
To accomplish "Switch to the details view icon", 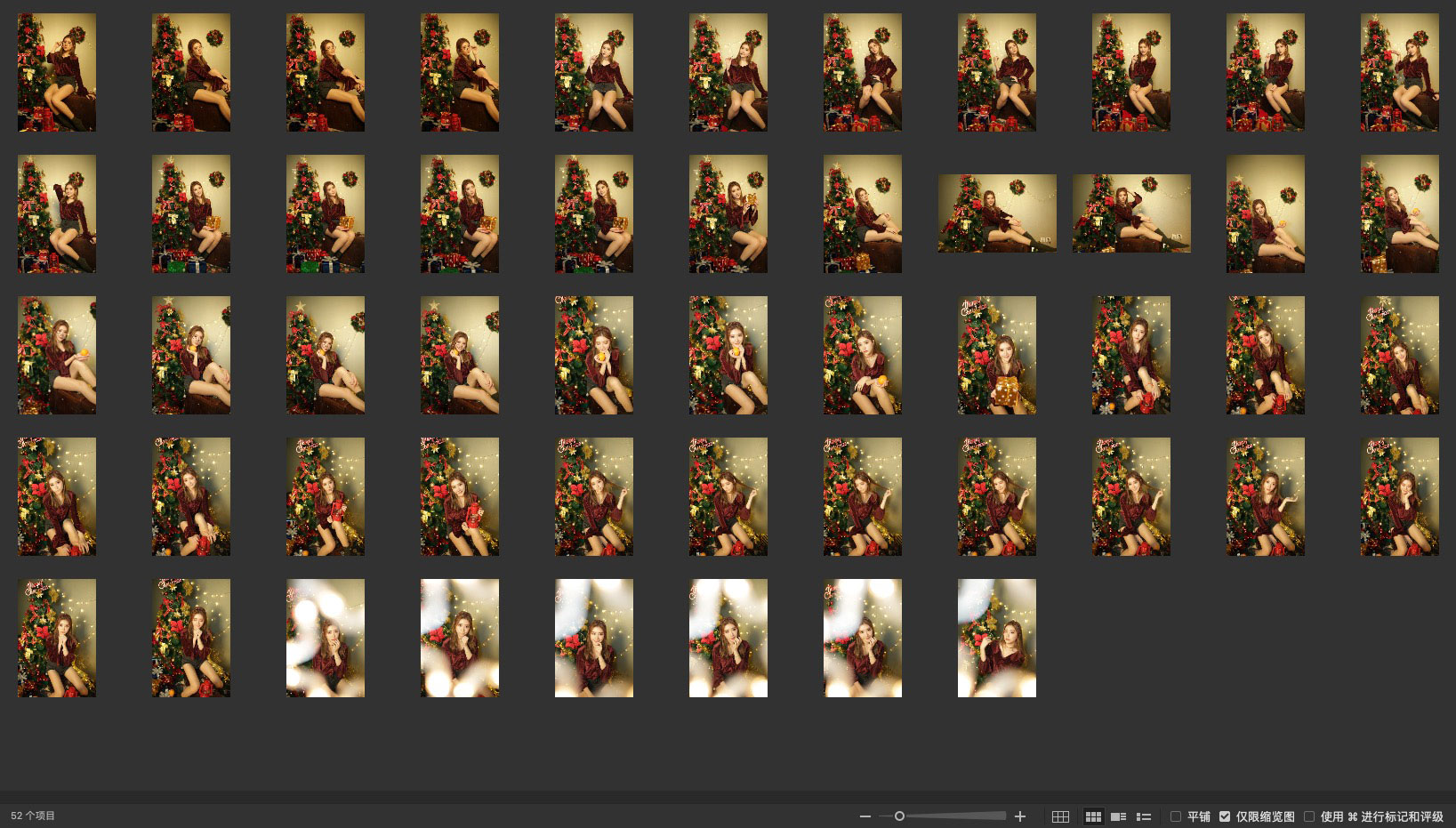I will [x=1119, y=816].
